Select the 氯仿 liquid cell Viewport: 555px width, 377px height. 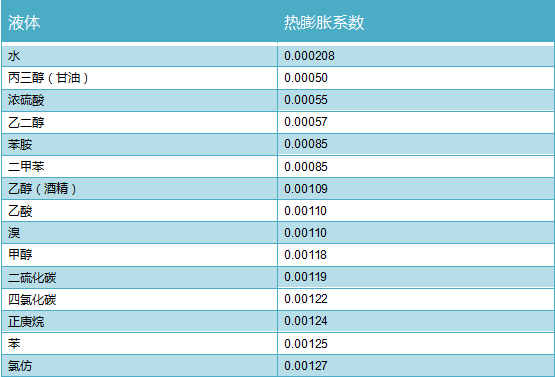[139, 366]
